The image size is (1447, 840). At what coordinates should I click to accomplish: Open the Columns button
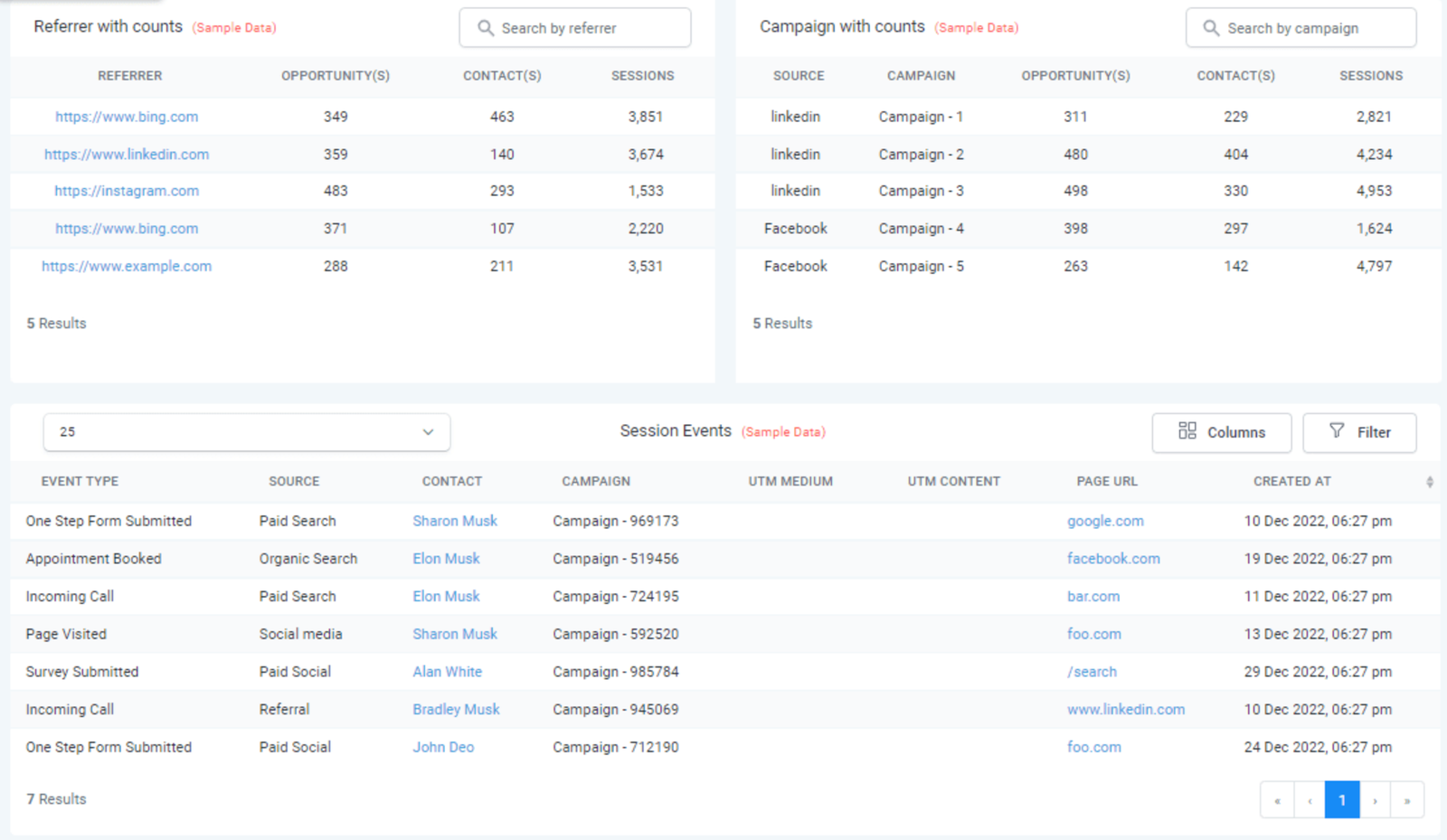[1221, 432]
